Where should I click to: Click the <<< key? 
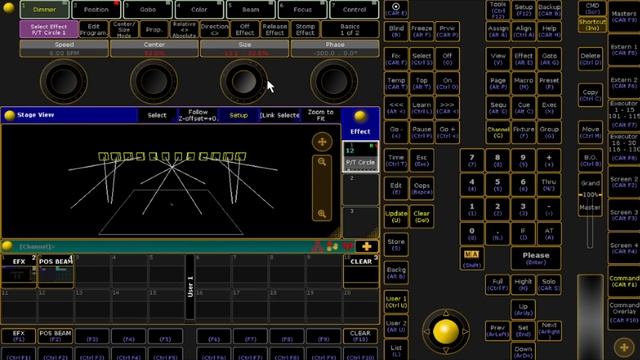click(x=396, y=108)
